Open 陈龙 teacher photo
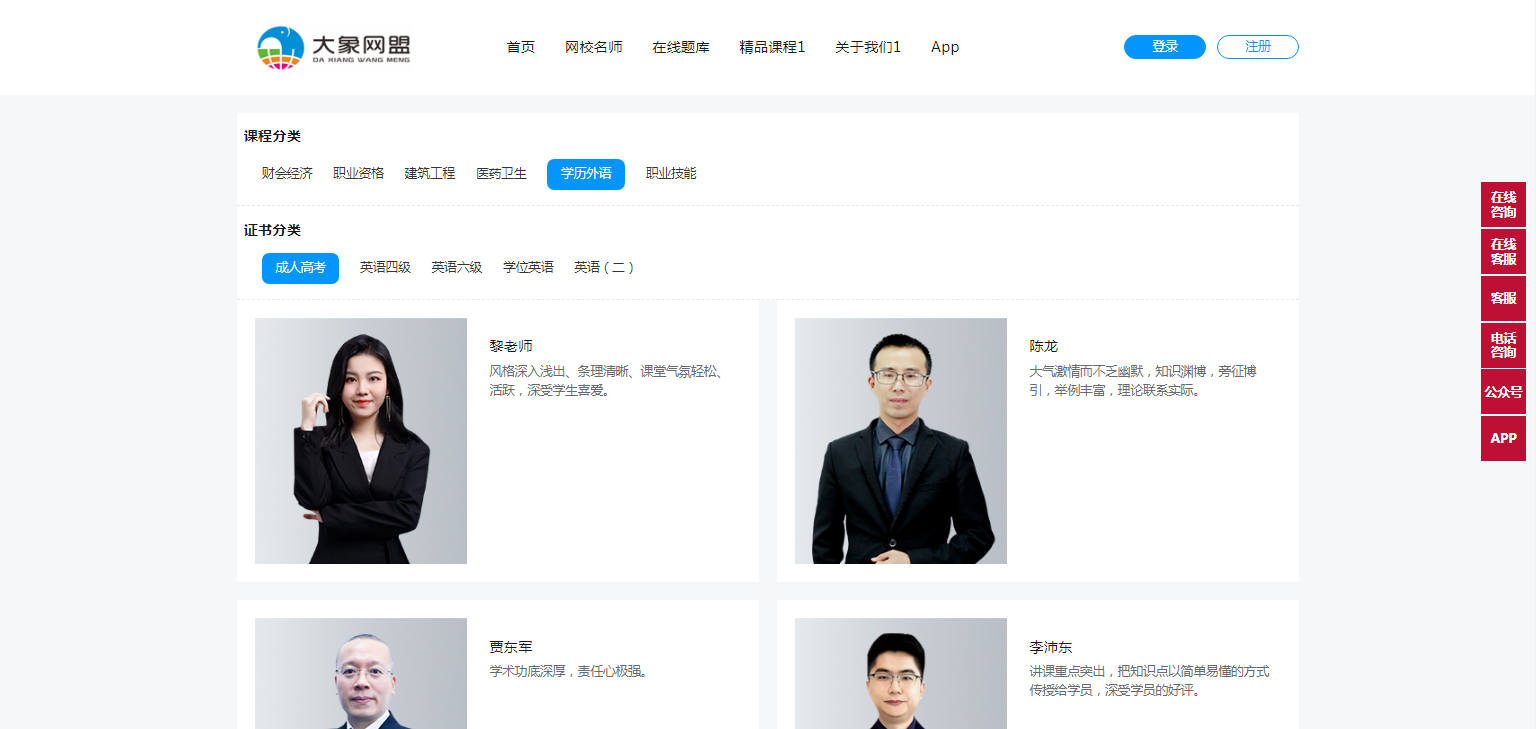The width and height of the screenshot is (1536, 729). pyautogui.click(x=901, y=441)
